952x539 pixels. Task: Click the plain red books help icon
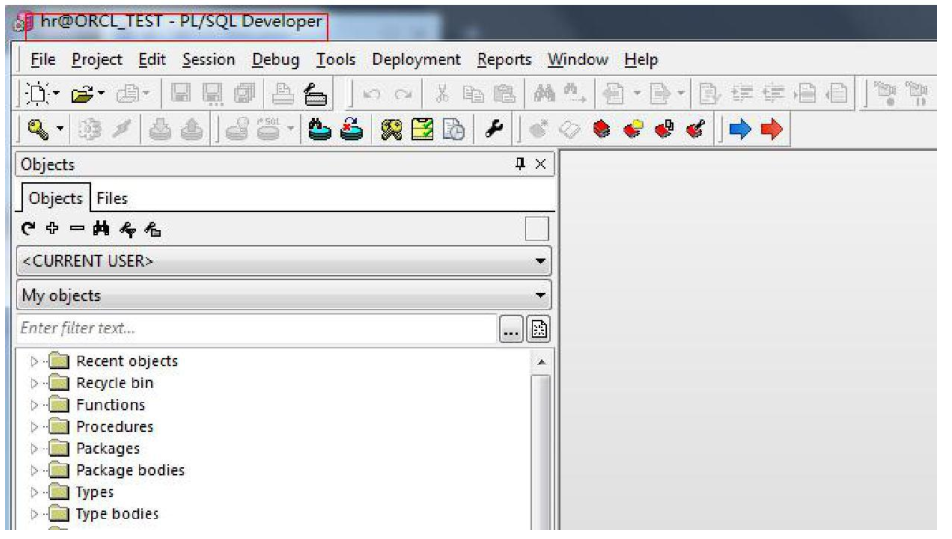[x=602, y=129]
